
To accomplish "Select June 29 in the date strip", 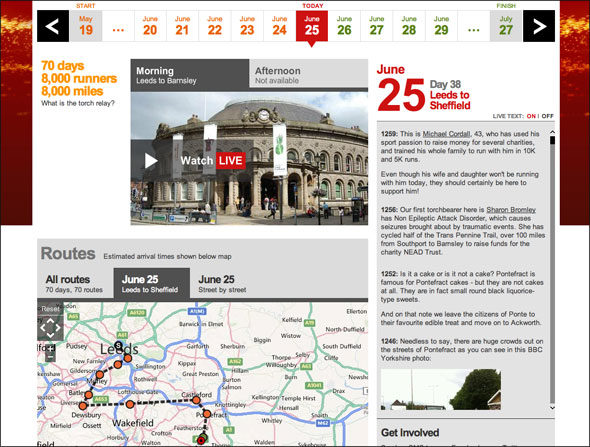I will [441, 26].
